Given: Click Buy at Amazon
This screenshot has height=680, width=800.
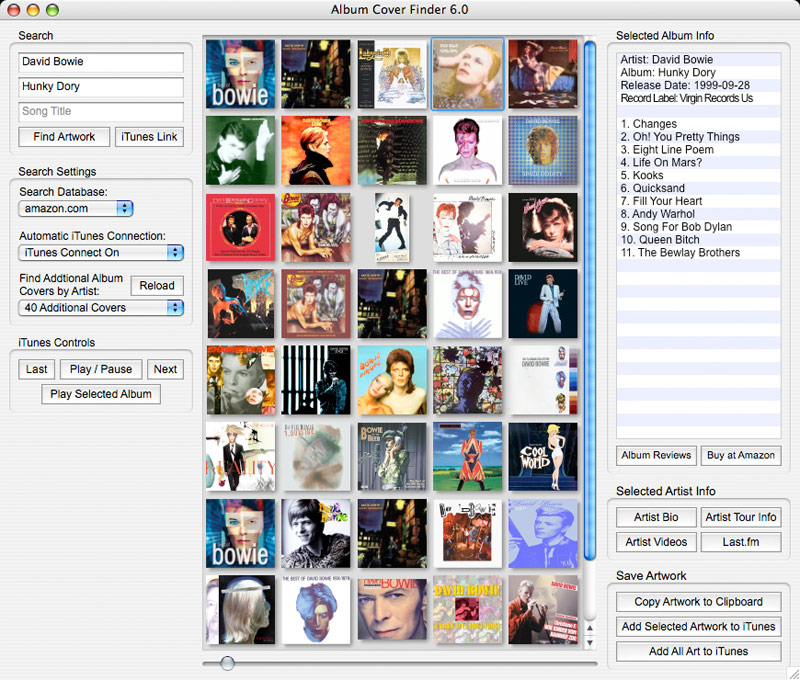Looking at the screenshot, I should [x=741, y=455].
